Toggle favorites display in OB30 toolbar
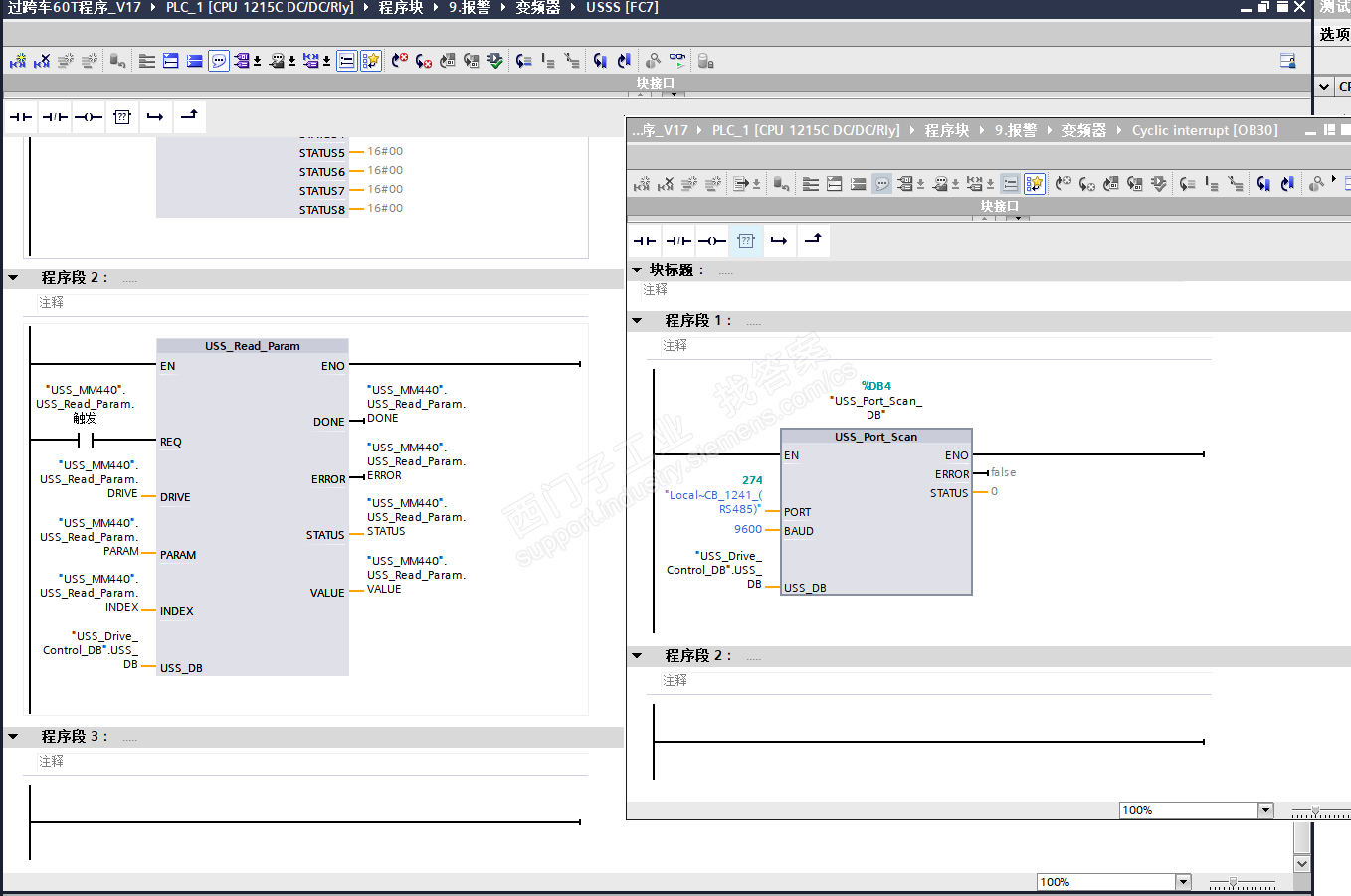The width and height of the screenshot is (1351, 896). click(x=1035, y=184)
